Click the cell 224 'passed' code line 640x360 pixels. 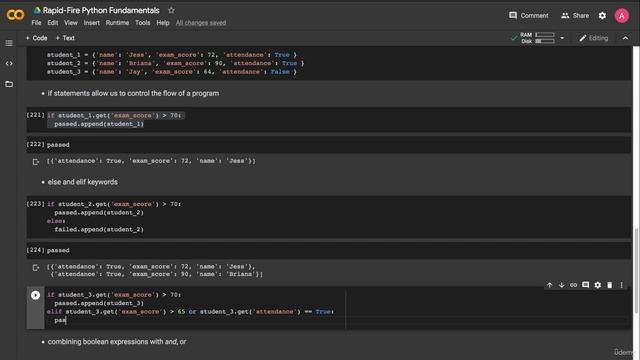click(x=58, y=250)
